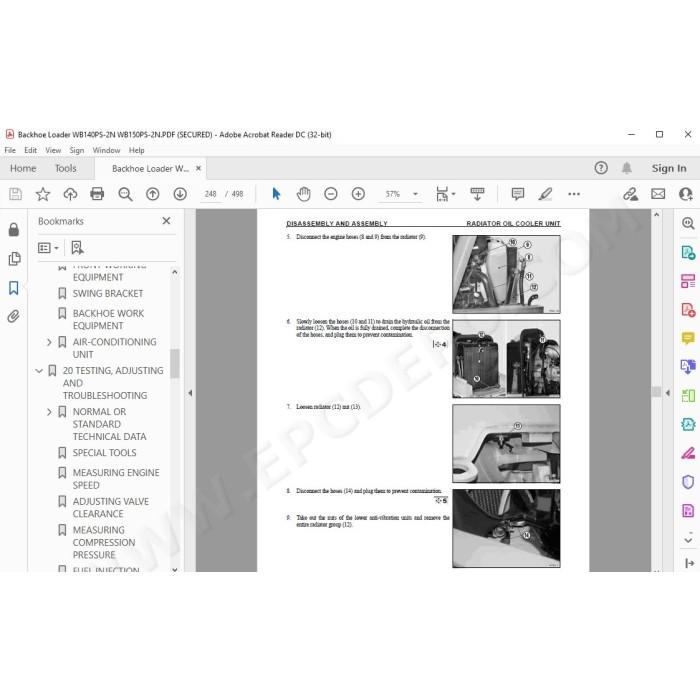Click the Save file icon

(x=15, y=194)
